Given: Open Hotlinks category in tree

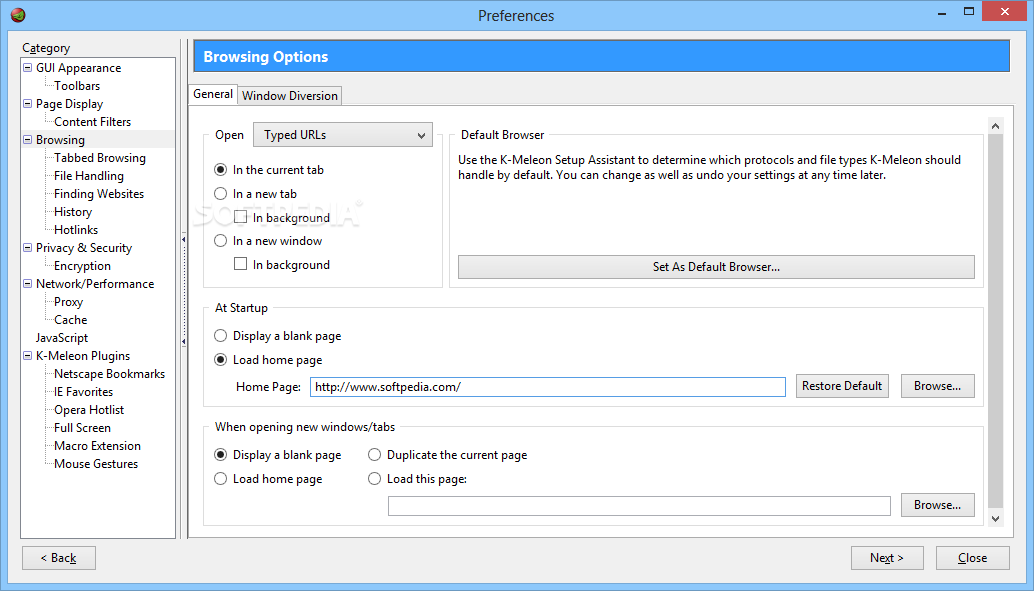Looking at the screenshot, I should point(76,230).
